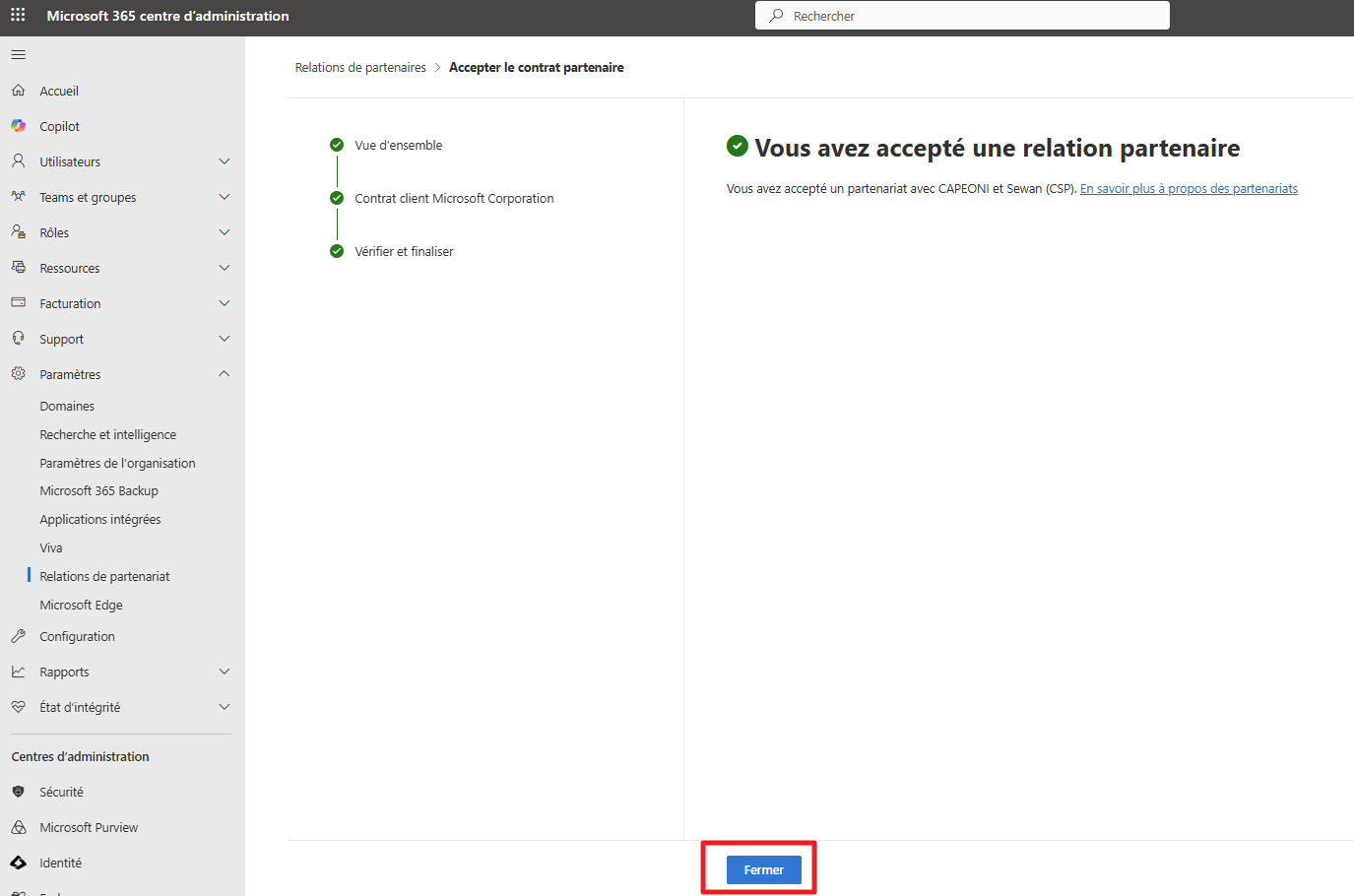Click the green success checkmark beside heading
The width and height of the screenshot is (1354, 896).
point(738,146)
